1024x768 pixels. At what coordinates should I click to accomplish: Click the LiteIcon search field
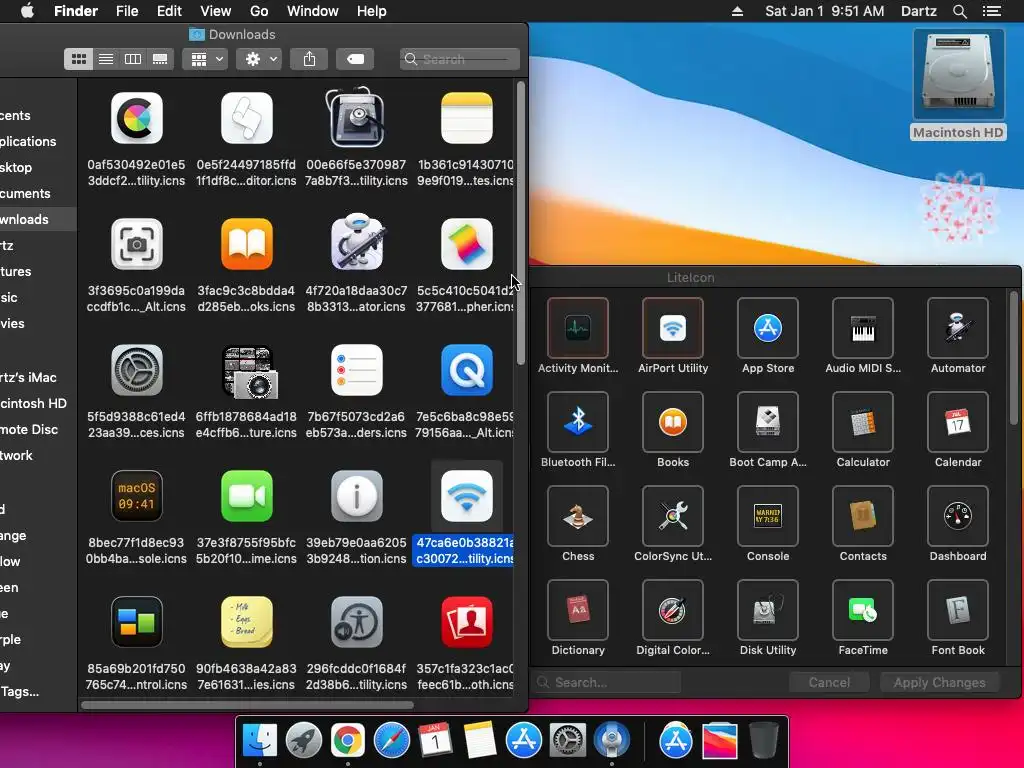click(606, 682)
